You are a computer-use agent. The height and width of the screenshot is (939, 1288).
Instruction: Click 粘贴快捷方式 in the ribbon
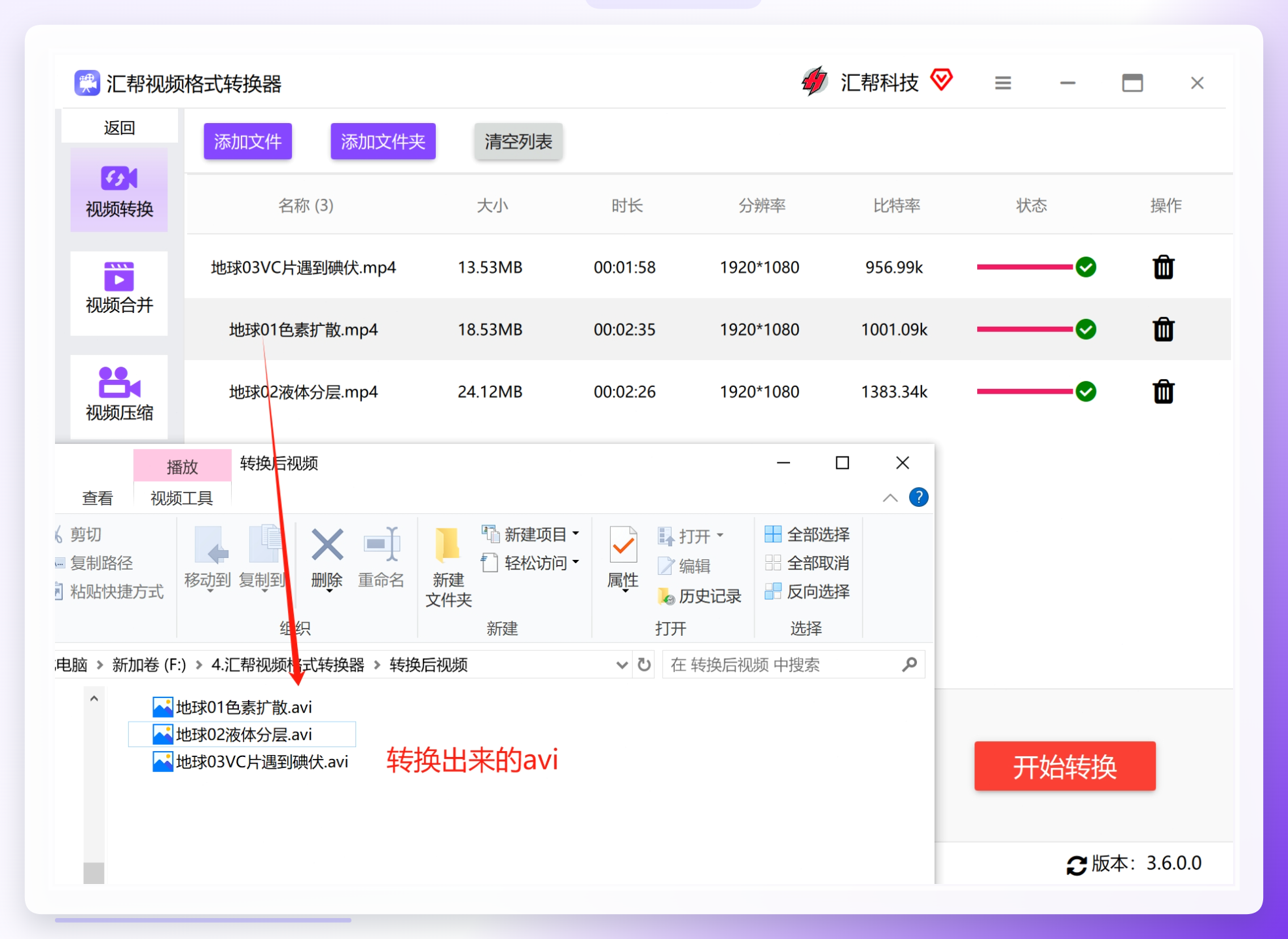[x=110, y=592]
